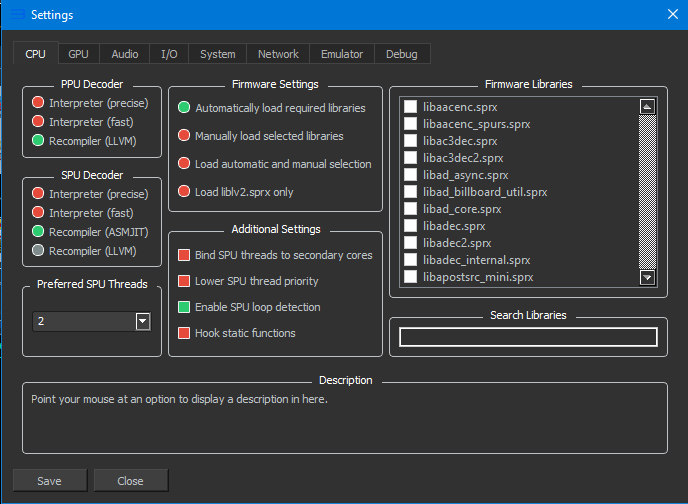Open the Audio tab
Image resolution: width=688 pixels, height=504 pixels.
pos(125,54)
